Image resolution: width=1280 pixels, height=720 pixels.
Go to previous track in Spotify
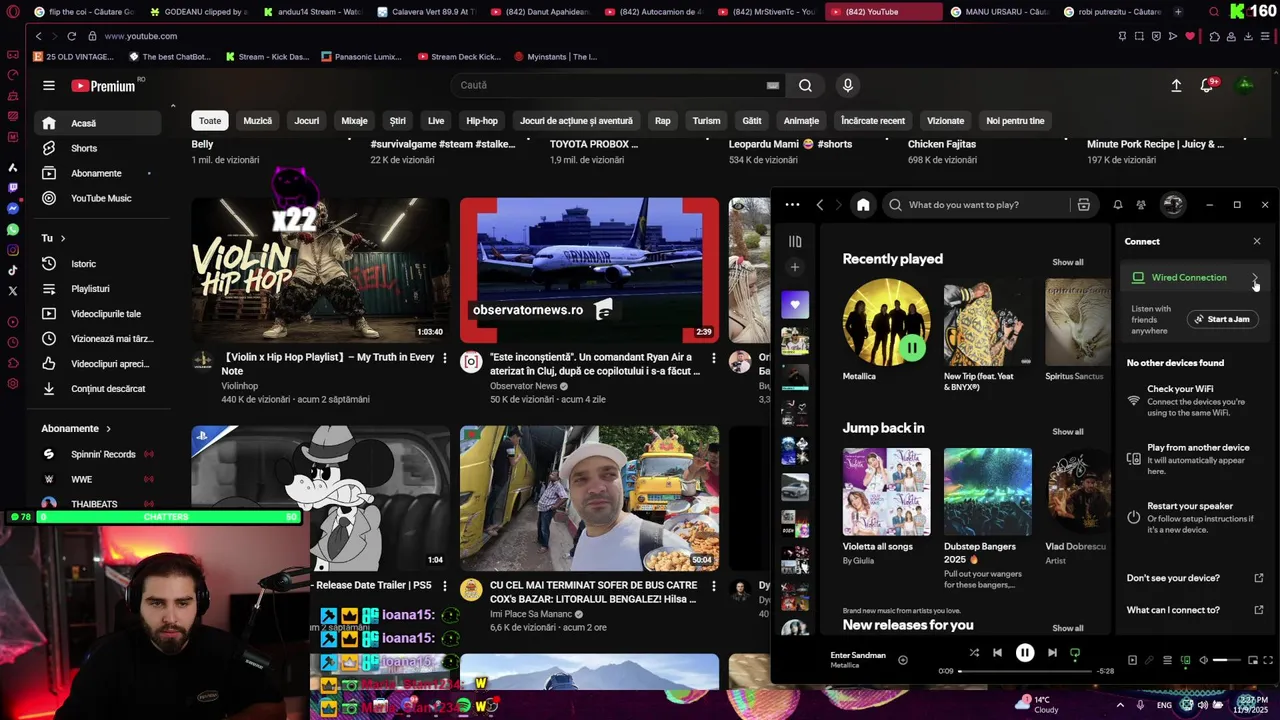point(997,653)
